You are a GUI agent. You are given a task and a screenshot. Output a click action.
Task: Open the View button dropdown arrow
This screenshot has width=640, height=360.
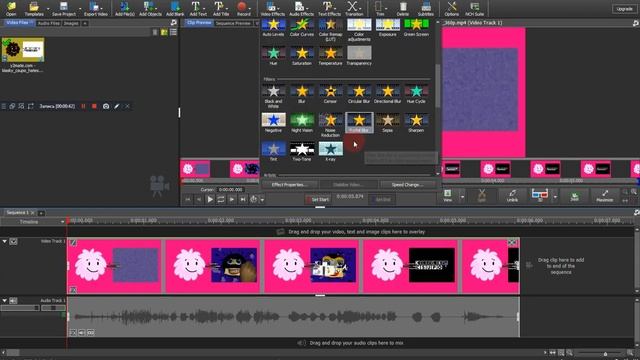462,197
